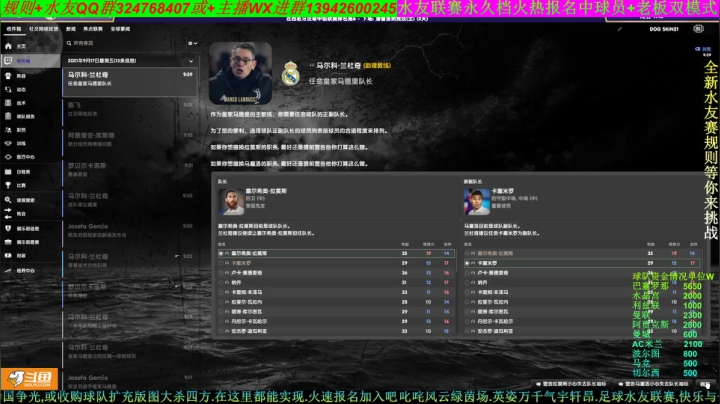Viewport: 720px width, 404px height.
Task: Open the Training (训练) sidebar icon
Action: [x=8, y=143]
